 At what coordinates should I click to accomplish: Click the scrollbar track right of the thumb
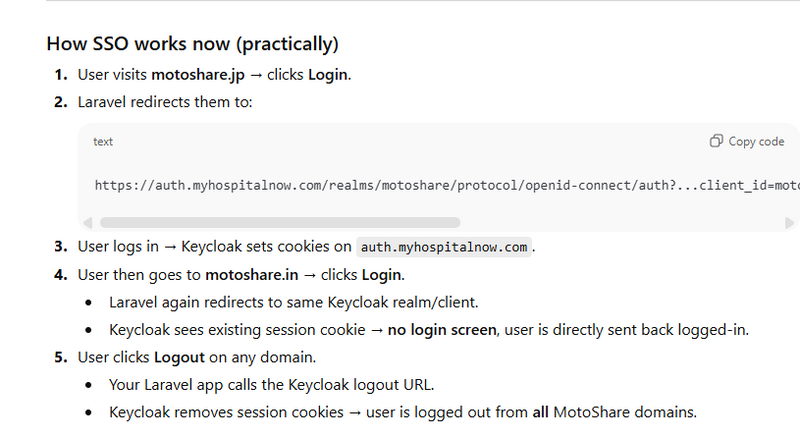[x=620, y=222]
